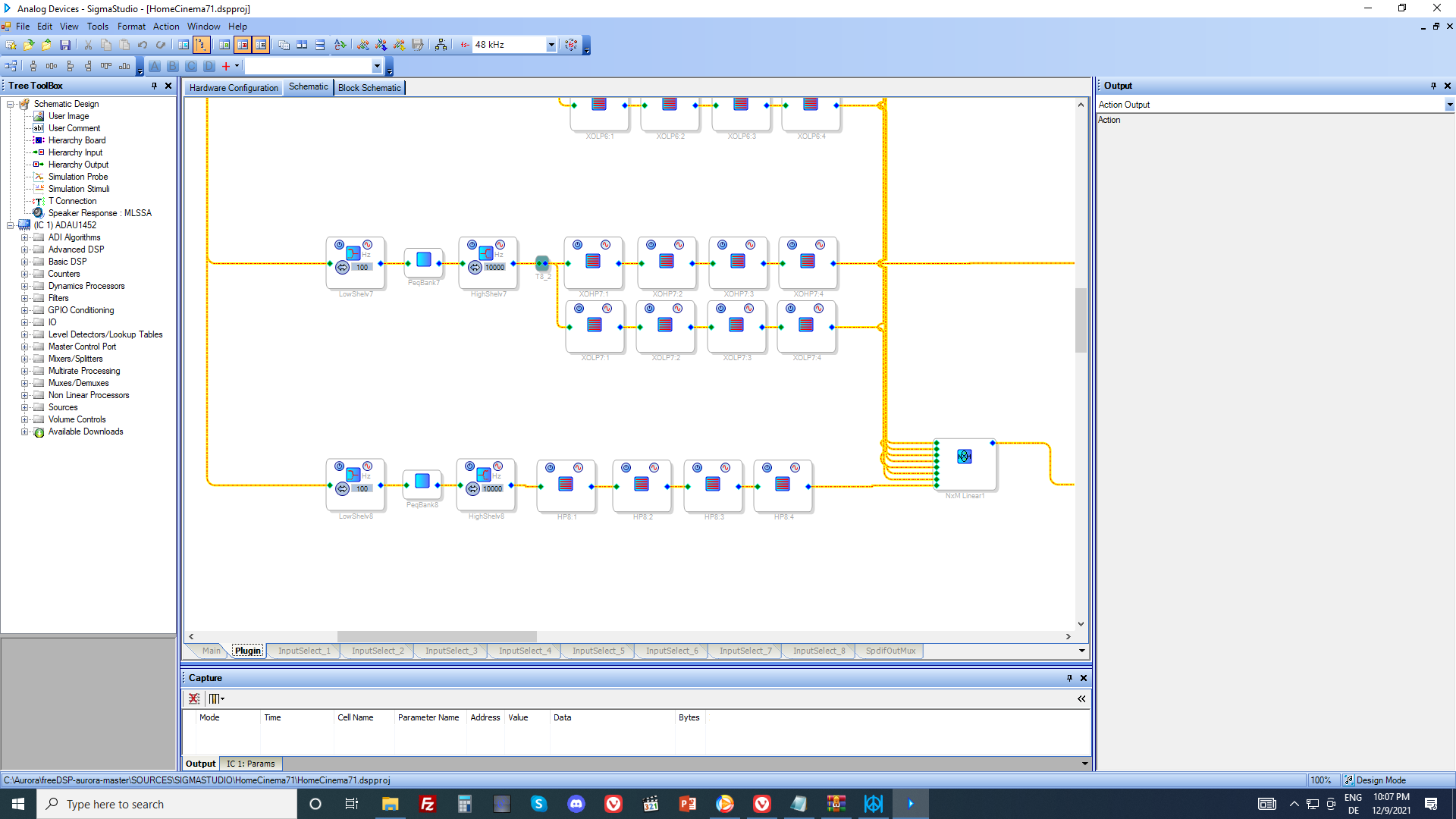This screenshot has height=819, width=1456.
Task: Click the vertical scrollbar in the schematic
Action: coord(1081,320)
